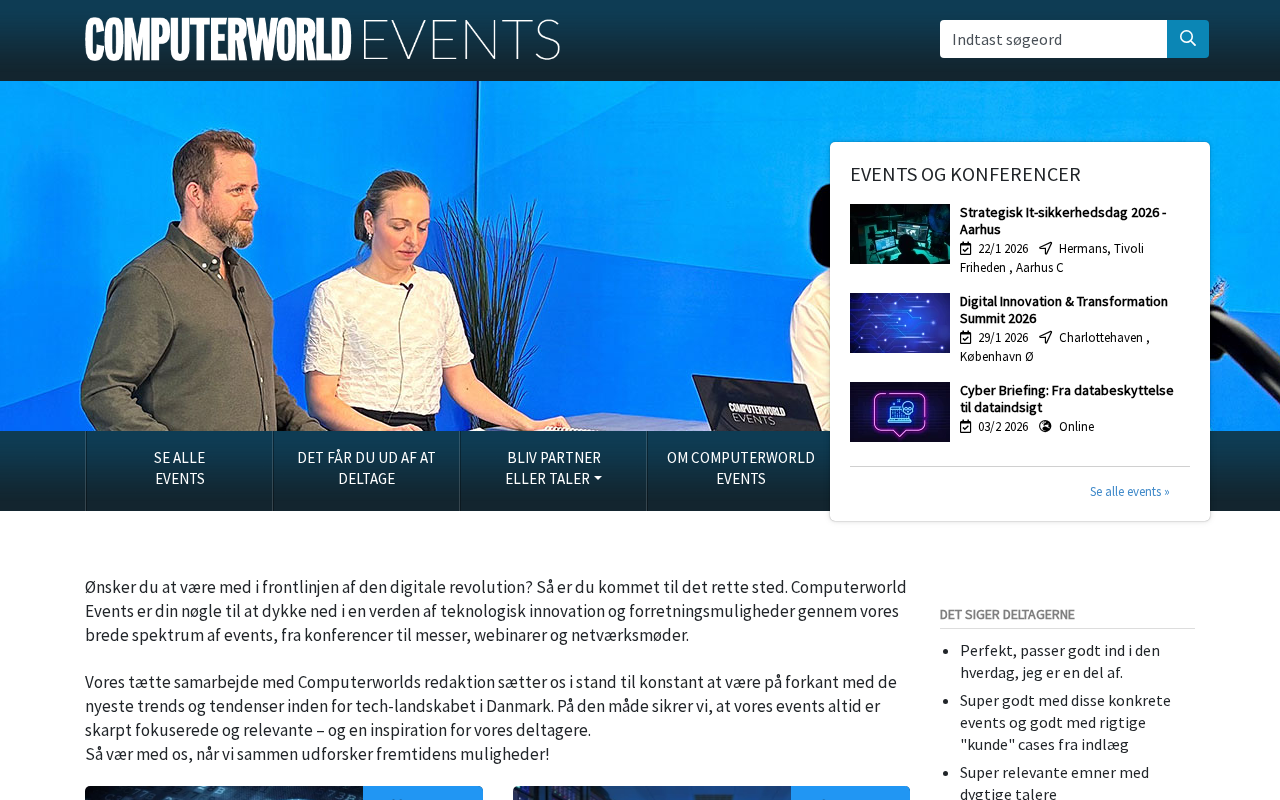Image resolution: width=1280 pixels, height=800 pixels.
Task: Expand 'Bliv partner eller taler' dropdown
Action: point(553,468)
